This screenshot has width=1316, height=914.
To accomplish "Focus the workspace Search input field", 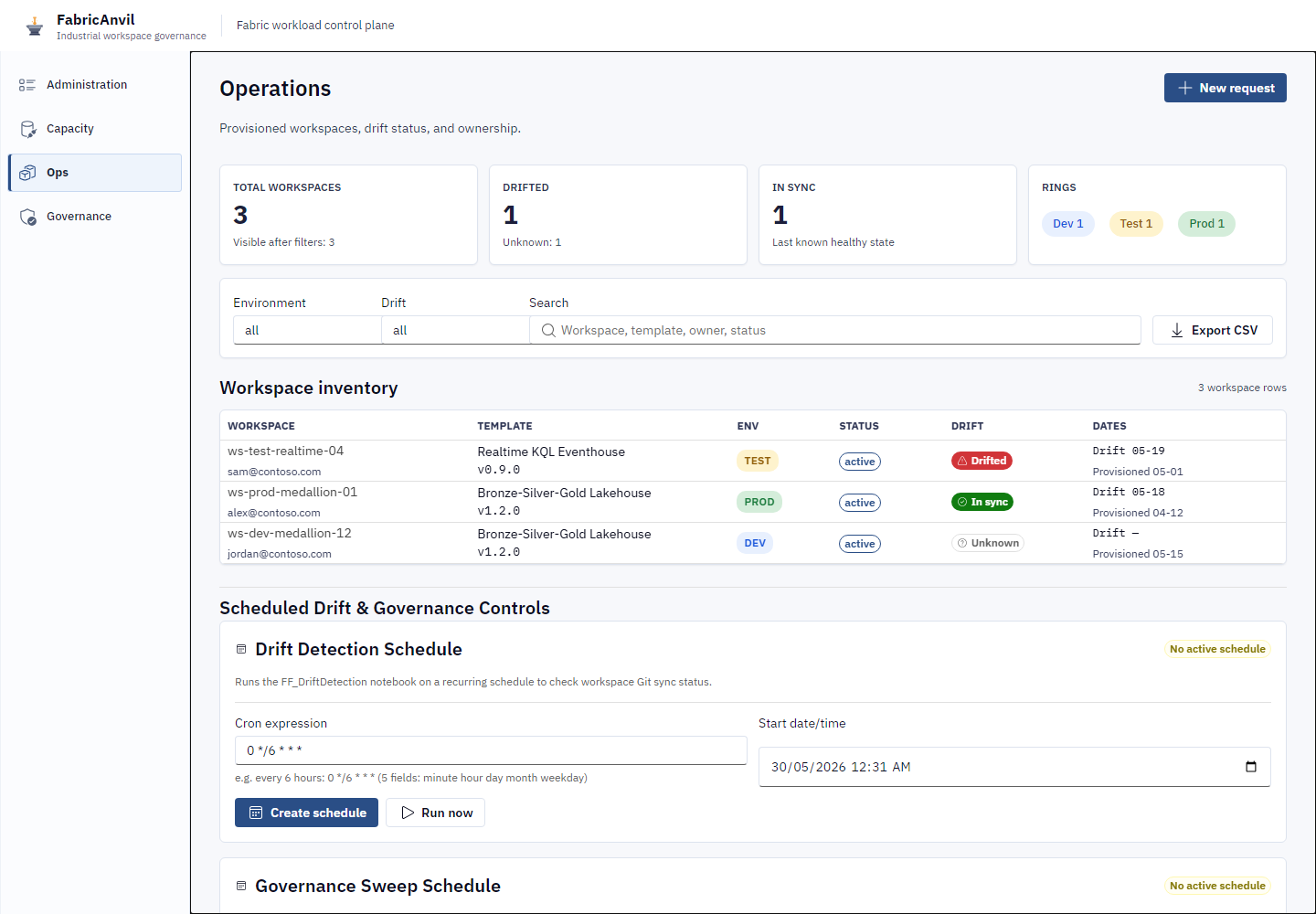I will [835, 330].
